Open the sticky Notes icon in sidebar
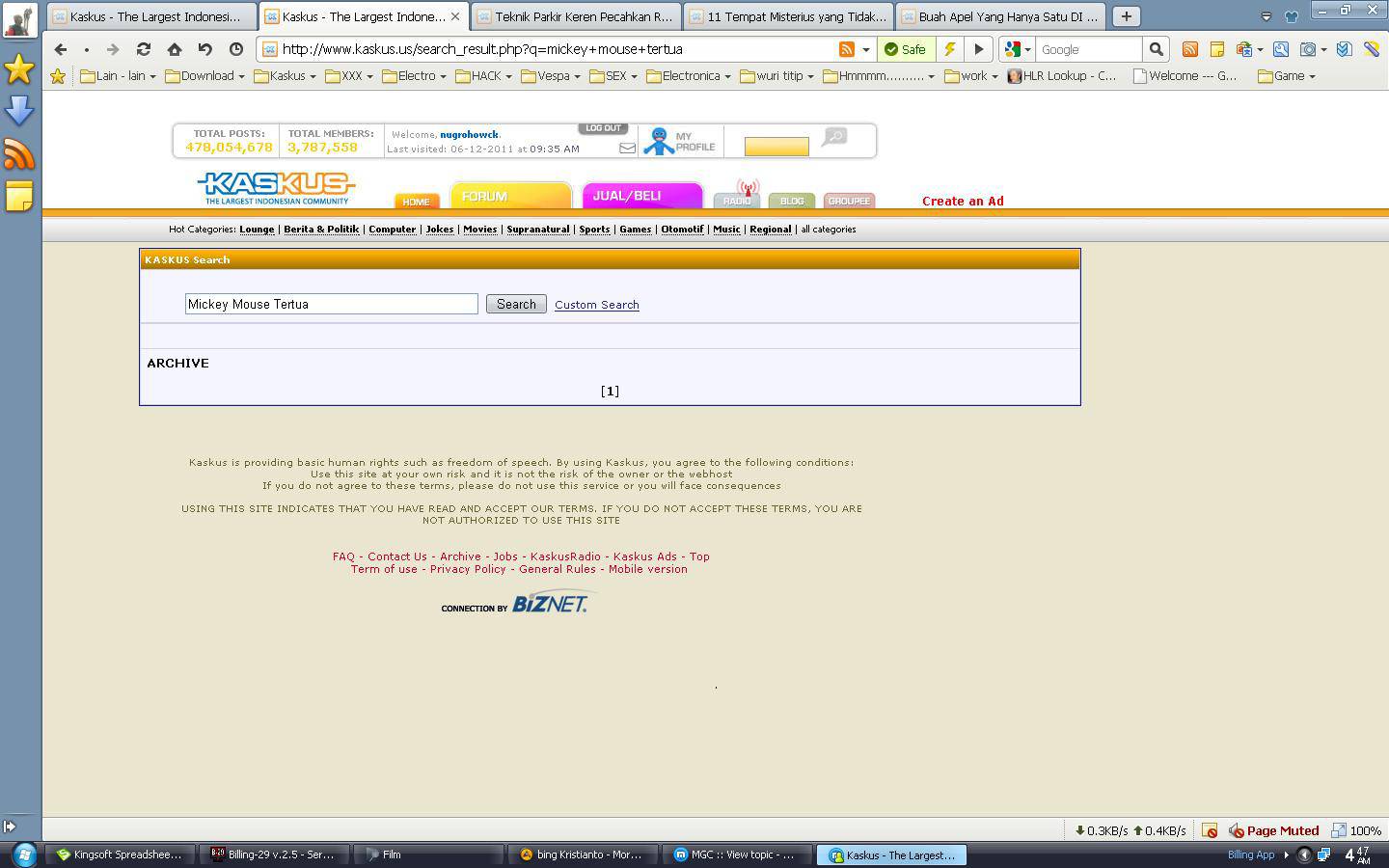Viewport: 1389px width, 868px height. [x=19, y=196]
